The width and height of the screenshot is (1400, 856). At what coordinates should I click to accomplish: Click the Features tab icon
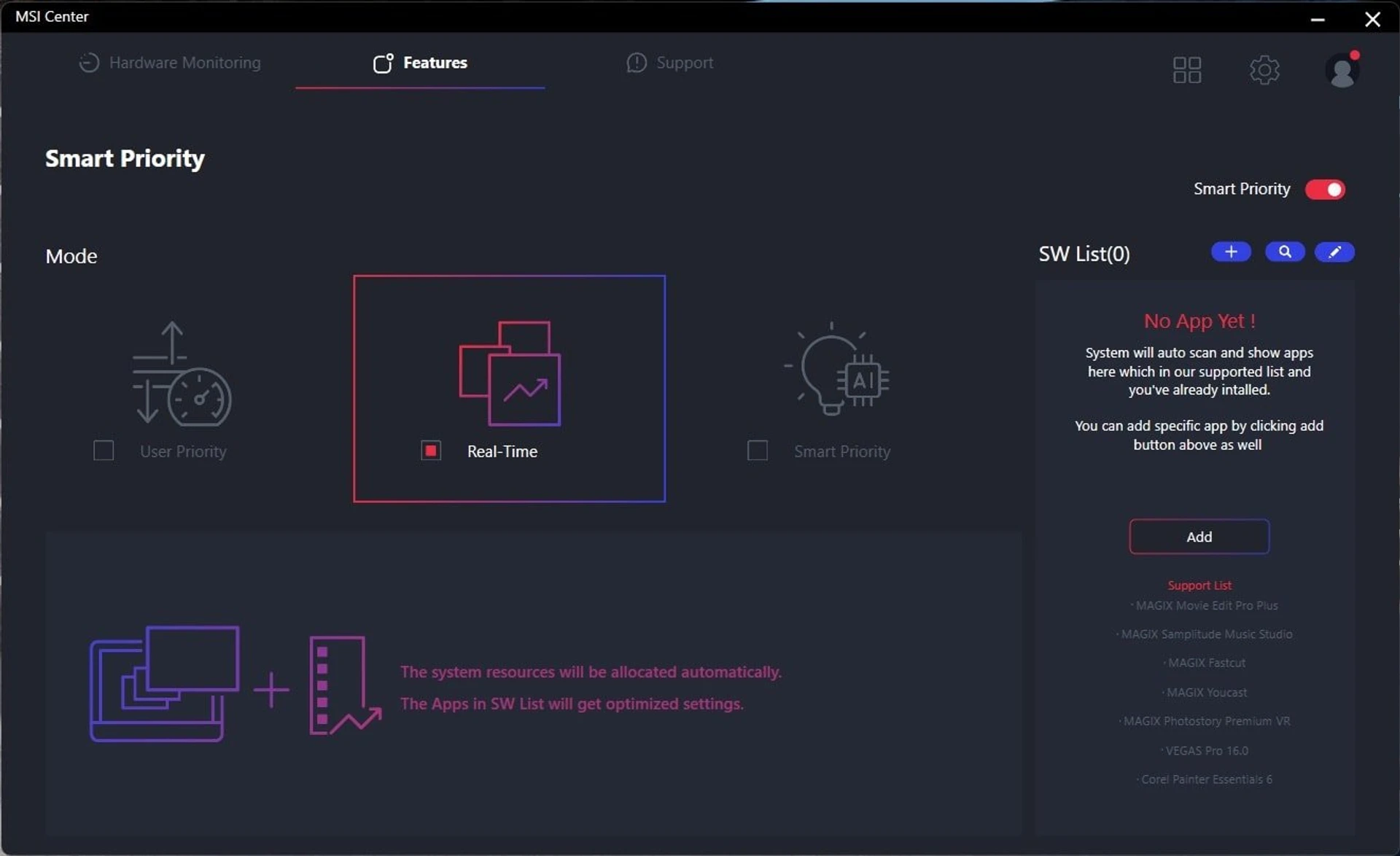(x=384, y=63)
